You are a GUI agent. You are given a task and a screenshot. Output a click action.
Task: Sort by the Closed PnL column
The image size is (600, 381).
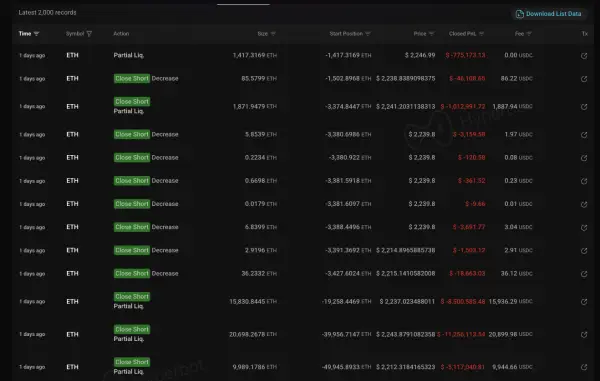[466, 34]
